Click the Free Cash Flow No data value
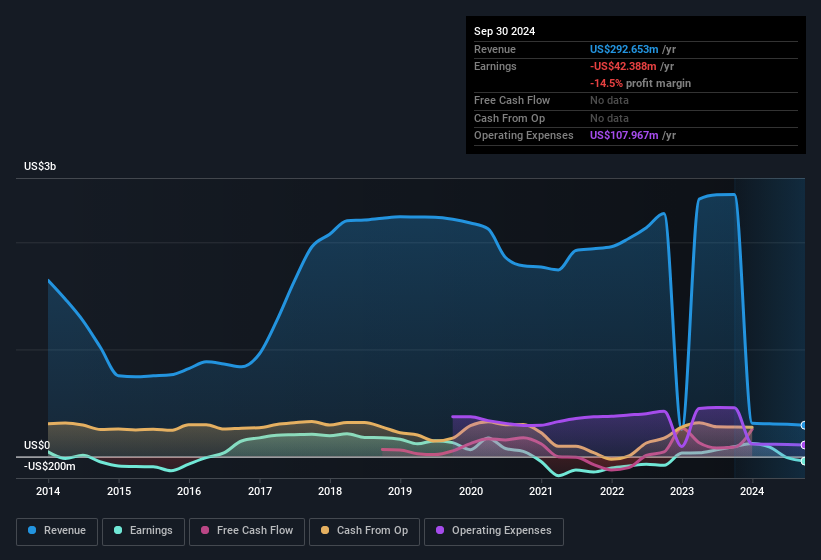This screenshot has height=560, width=821. coord(609,100)
